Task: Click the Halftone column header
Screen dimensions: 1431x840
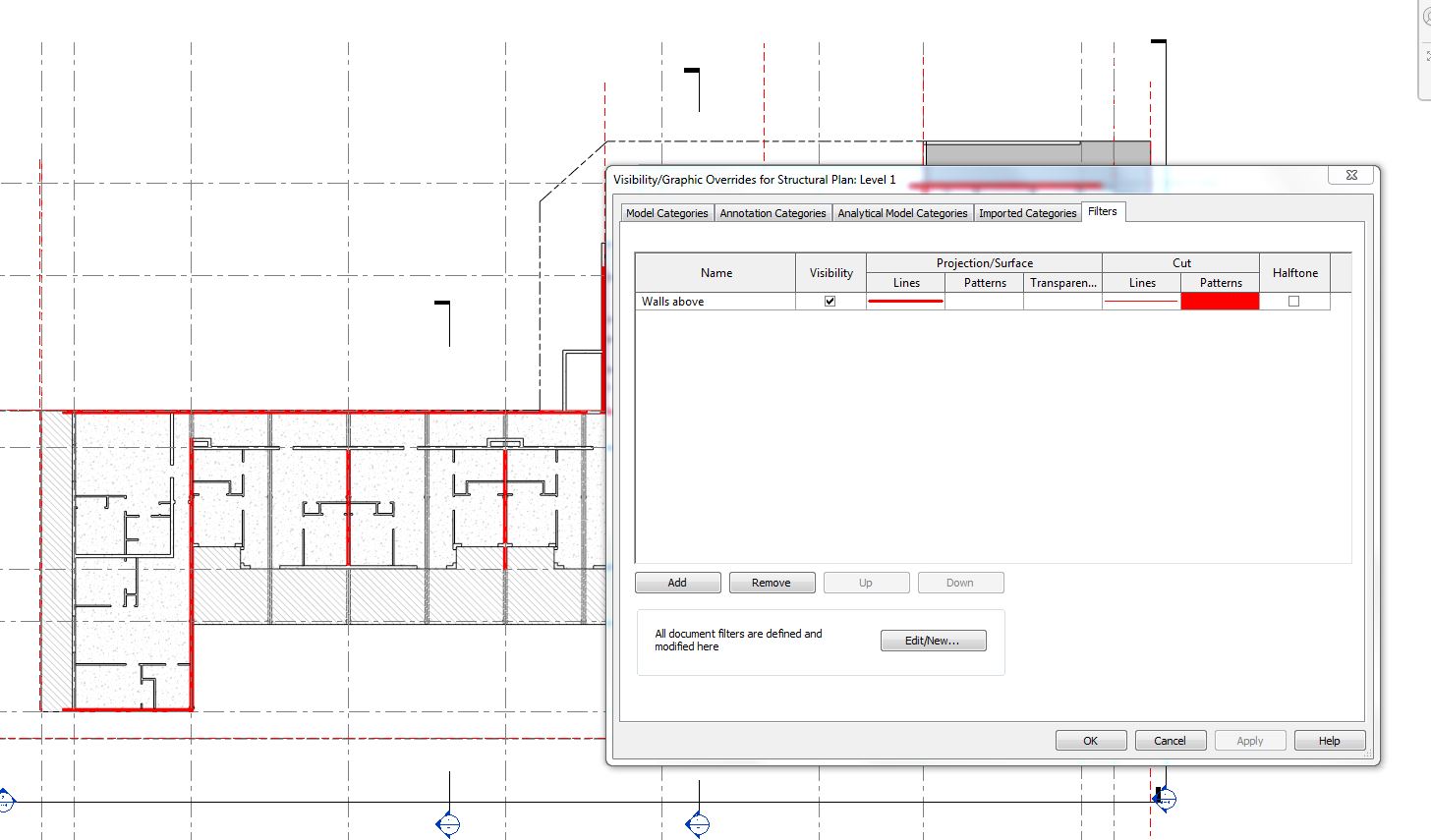Action: pos(1294,273)
